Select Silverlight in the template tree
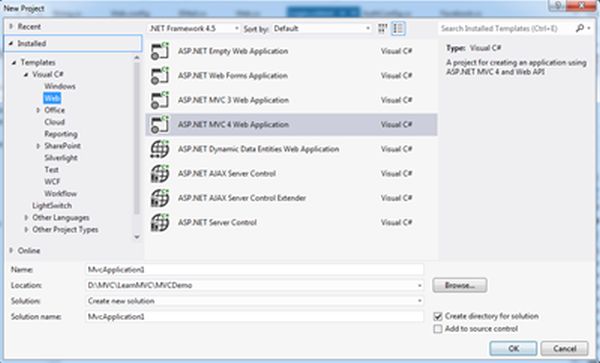600x363 pixels. coord(61,158)
